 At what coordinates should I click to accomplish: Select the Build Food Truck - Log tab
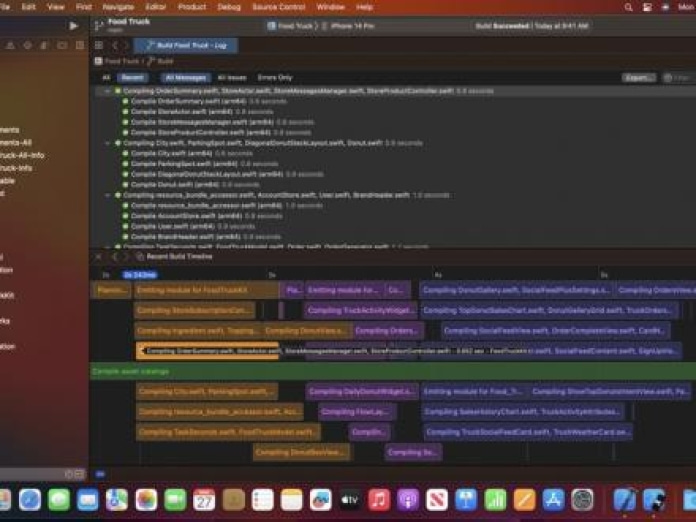186,45
